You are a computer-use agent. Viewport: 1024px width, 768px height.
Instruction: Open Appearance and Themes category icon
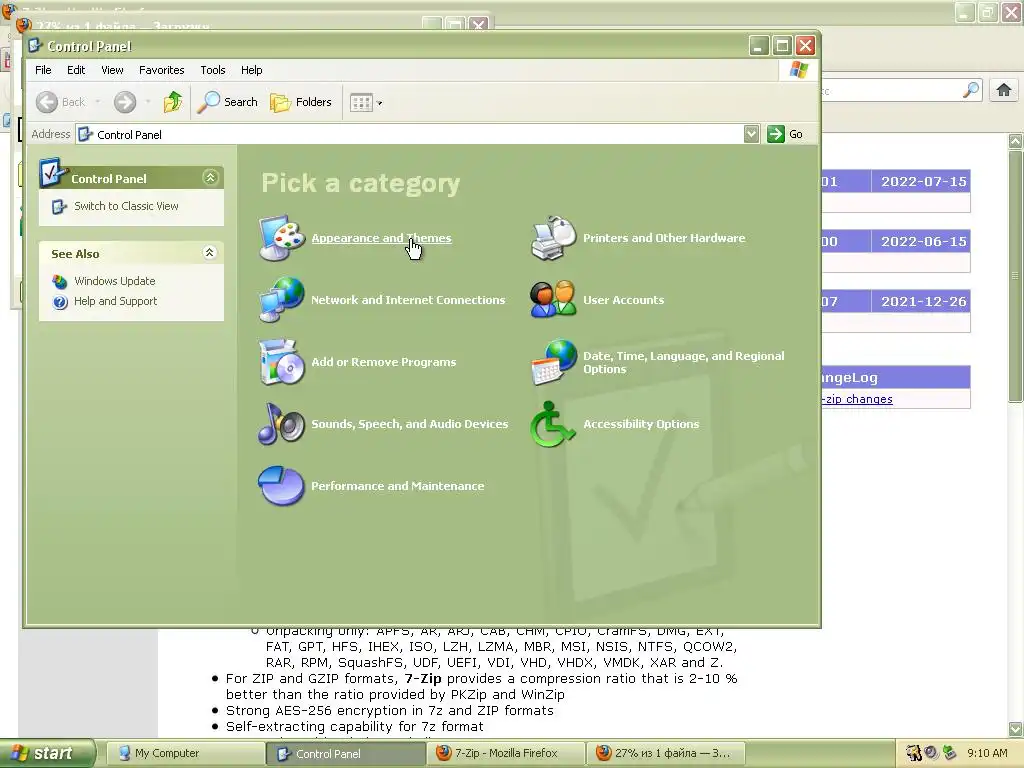click(281, 238)
